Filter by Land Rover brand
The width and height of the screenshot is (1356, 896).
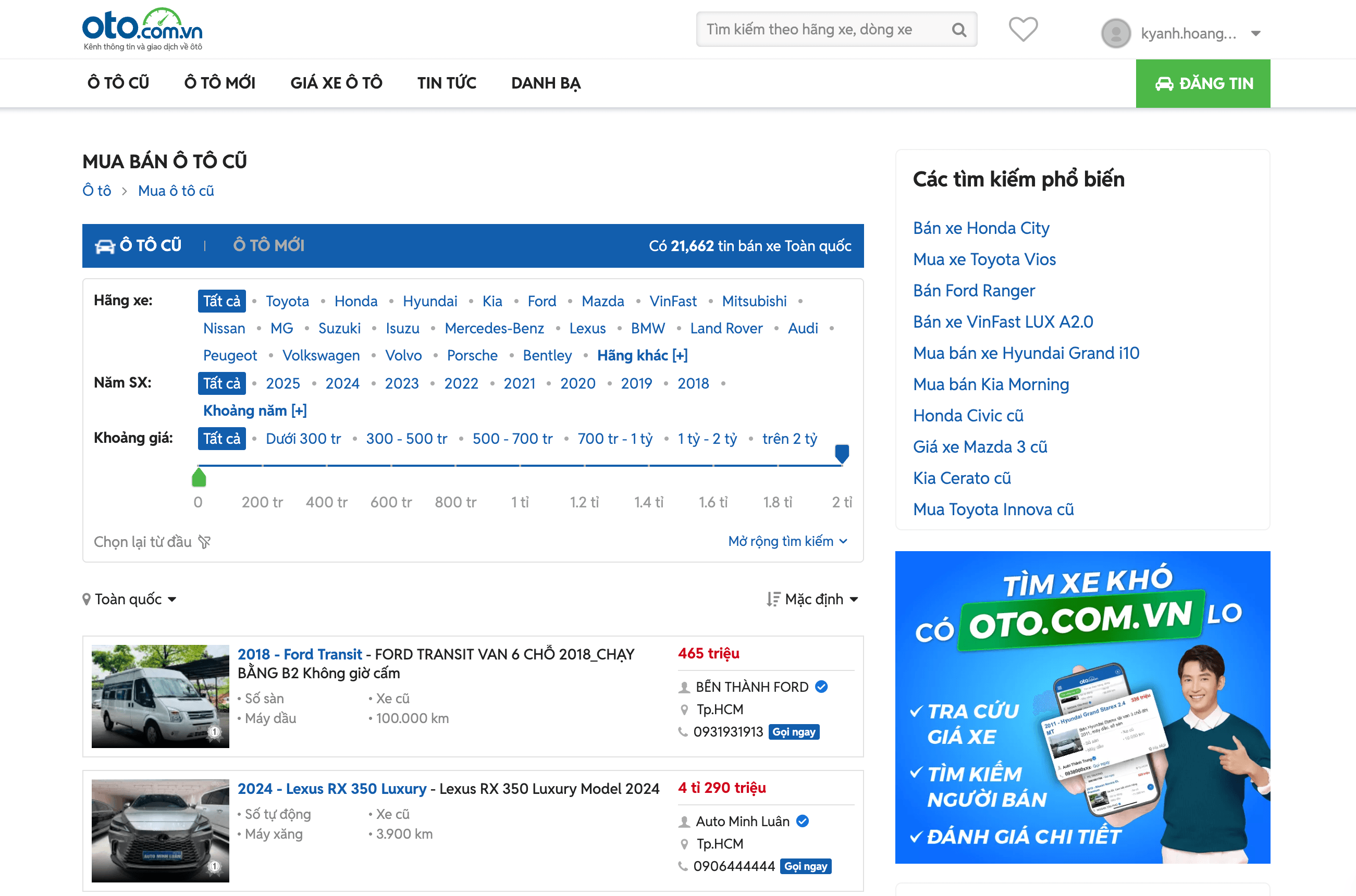point(726,329)
